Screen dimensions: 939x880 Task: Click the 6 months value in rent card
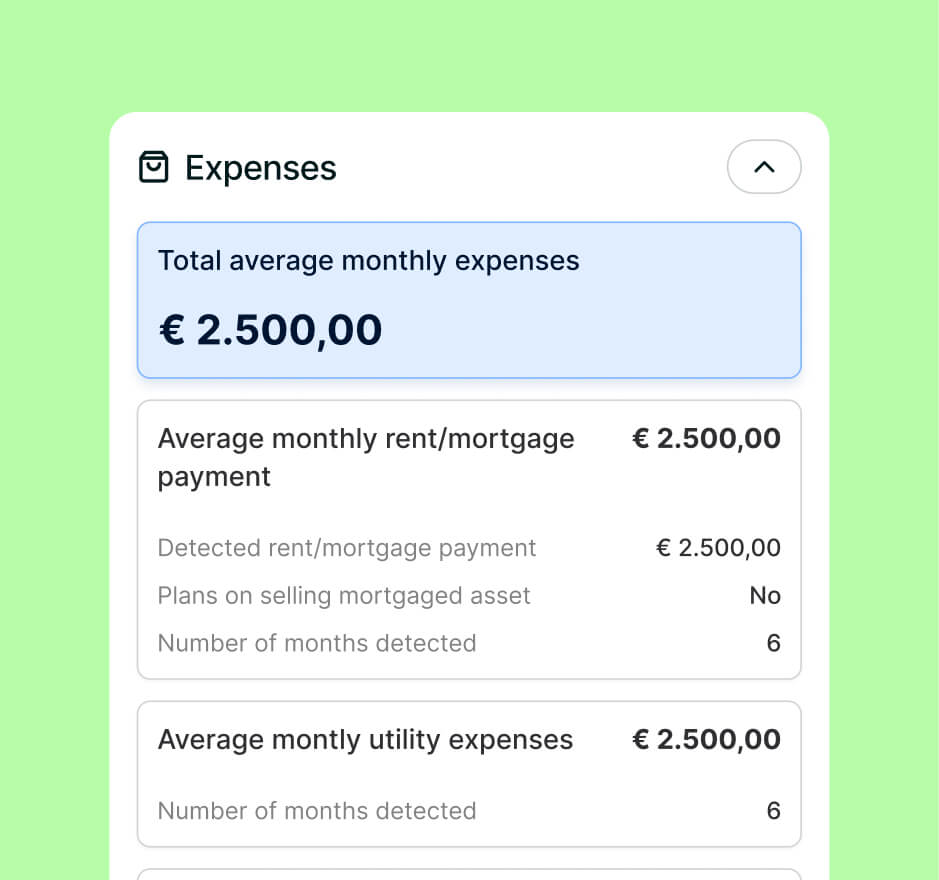click(773, 643)
